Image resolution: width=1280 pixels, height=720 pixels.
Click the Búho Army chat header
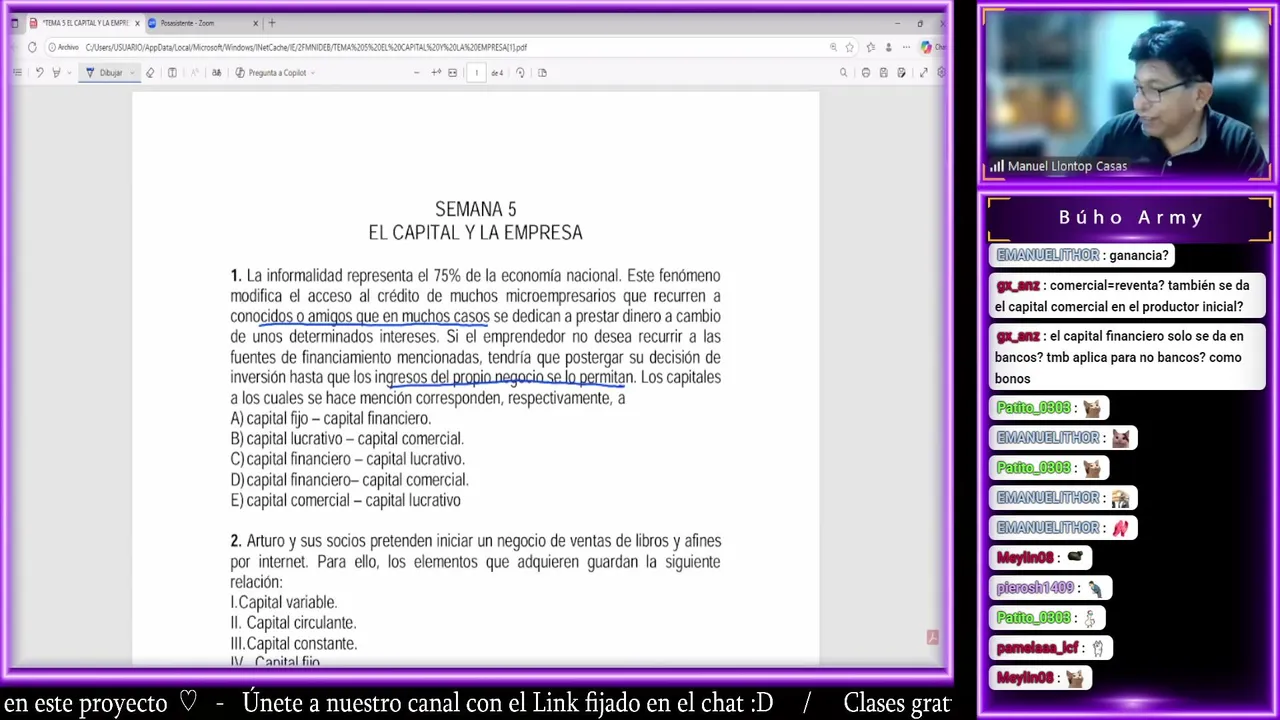click(1130, 217)
